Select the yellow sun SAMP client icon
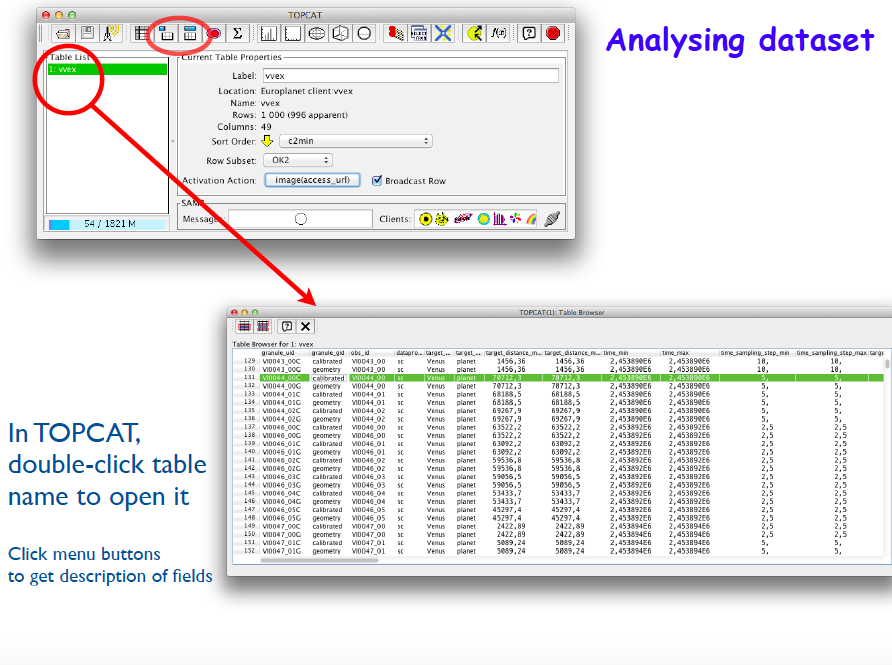 tap(484, 219)
